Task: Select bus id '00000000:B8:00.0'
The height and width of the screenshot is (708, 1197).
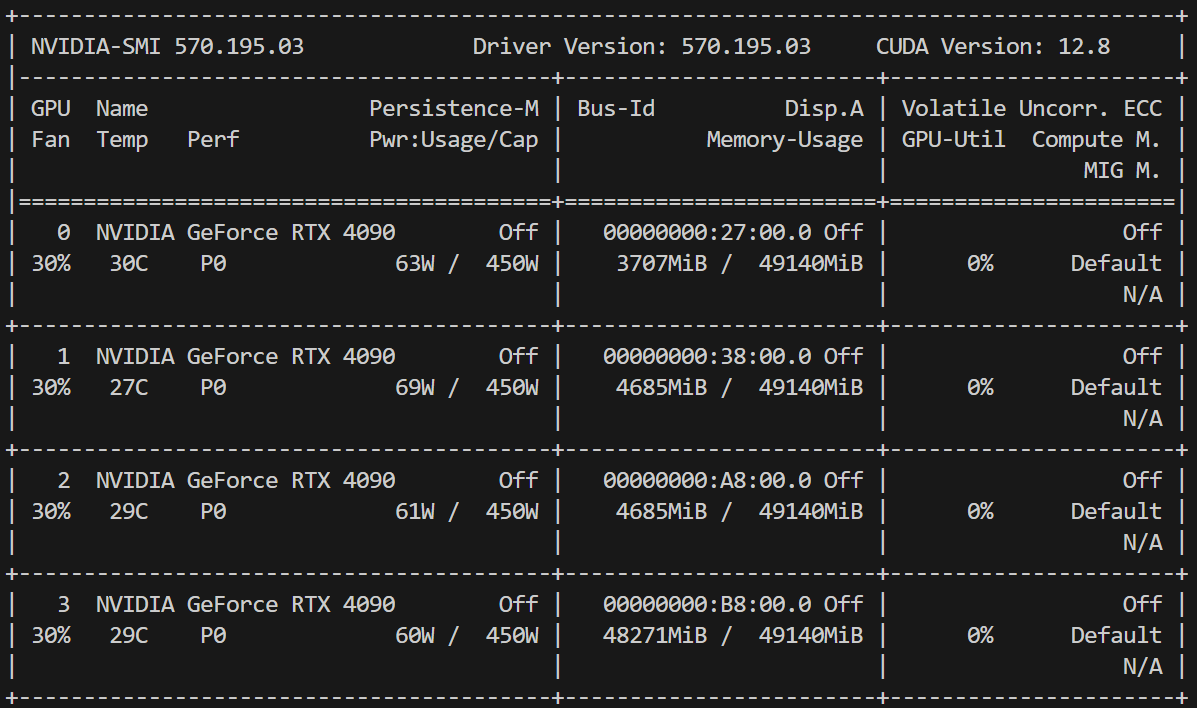Action: [707, 605]
